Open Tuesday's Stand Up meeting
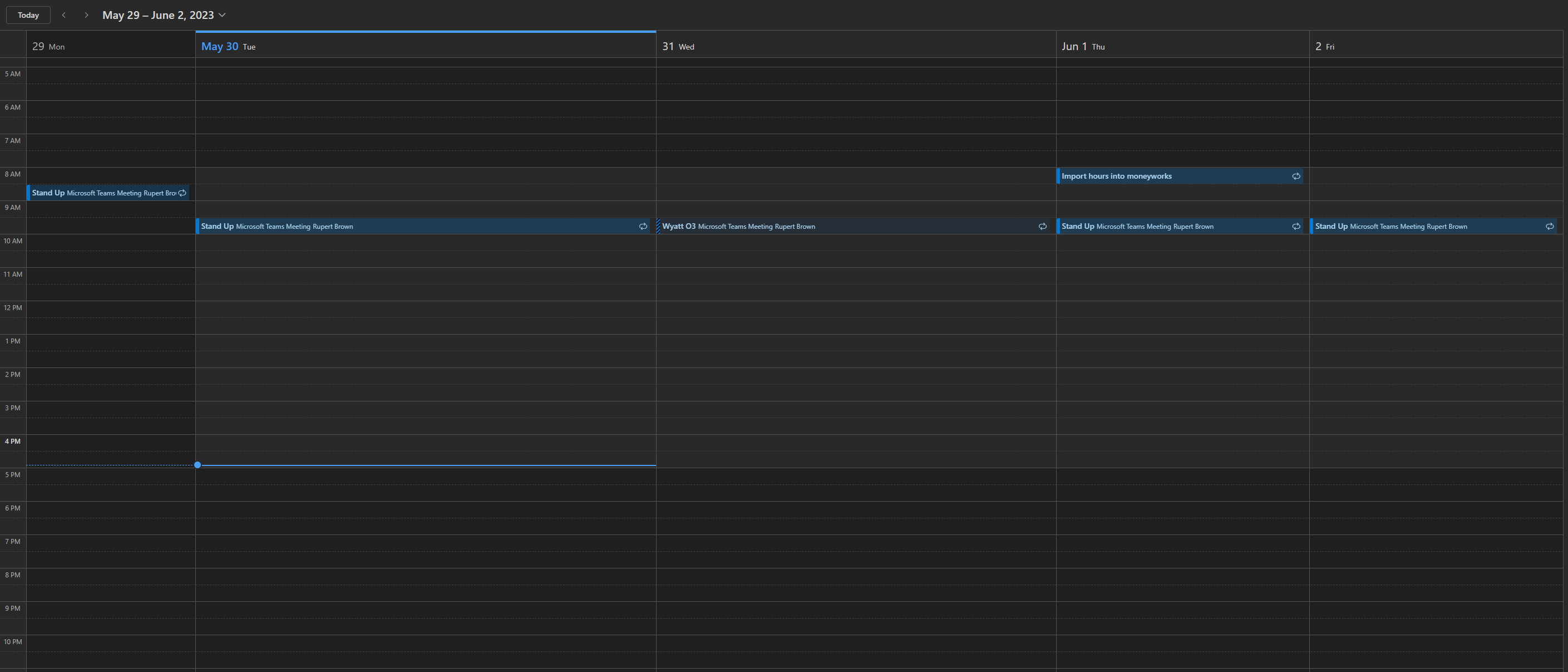 [x=365, y=226]
